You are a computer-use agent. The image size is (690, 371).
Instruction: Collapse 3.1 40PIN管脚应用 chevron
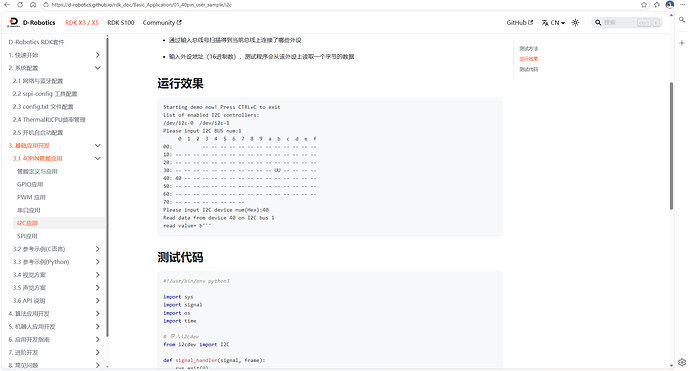click(98, 158)
